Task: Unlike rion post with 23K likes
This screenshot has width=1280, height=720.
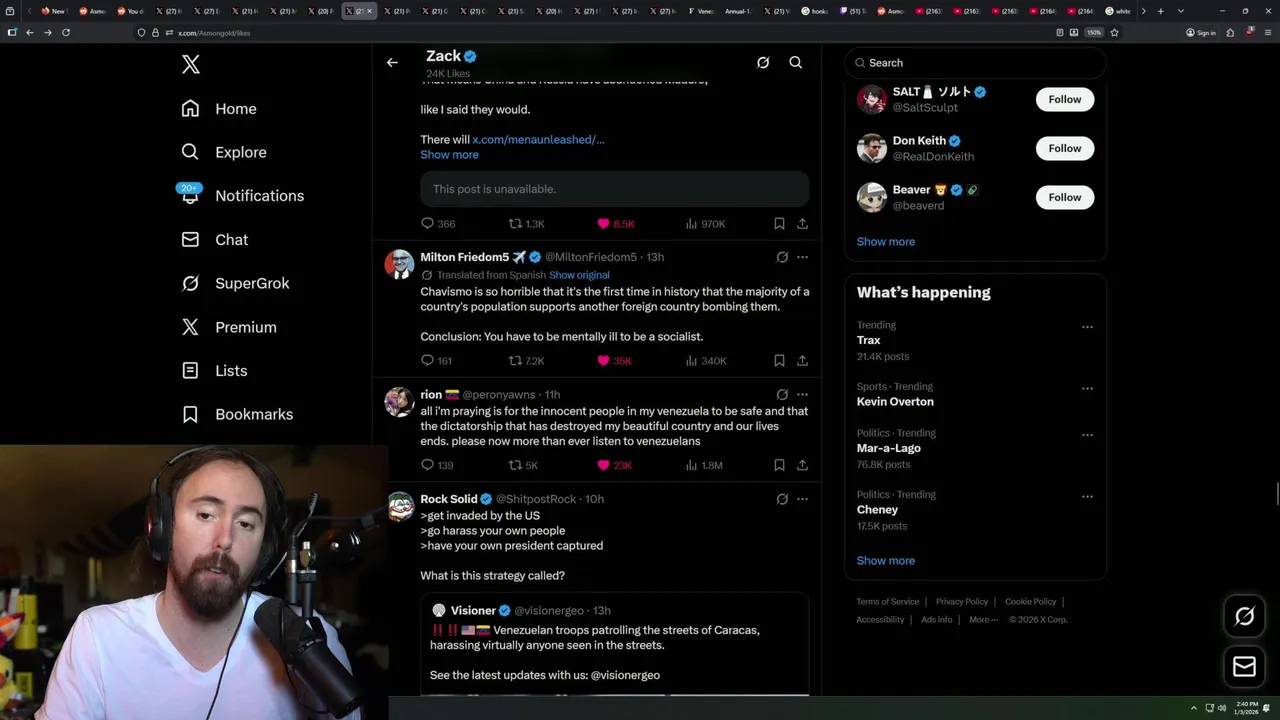Action: (614, 465)
